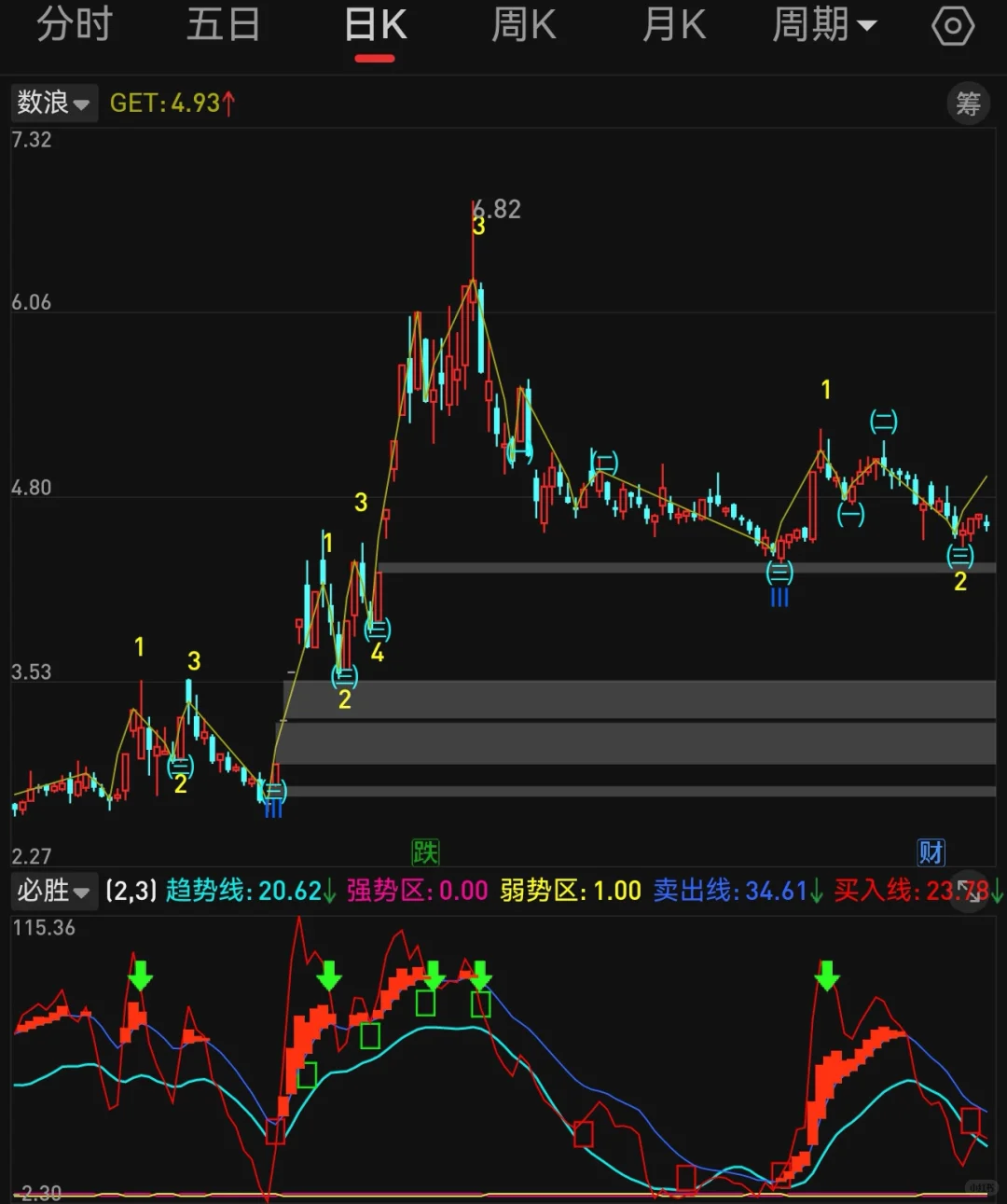Tap the green 跌 marker
1007x1204 pixels.
coord(425,851)
